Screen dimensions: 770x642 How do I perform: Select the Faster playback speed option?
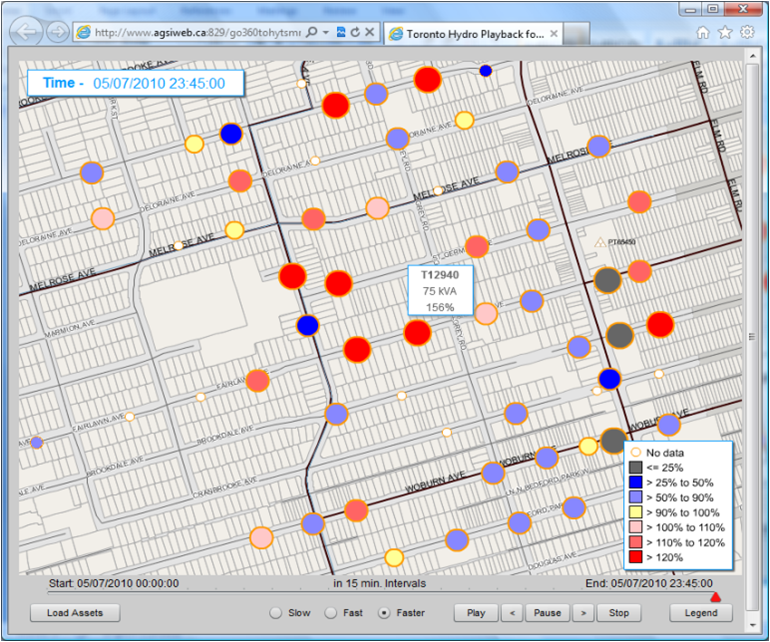tap(384, 613)
